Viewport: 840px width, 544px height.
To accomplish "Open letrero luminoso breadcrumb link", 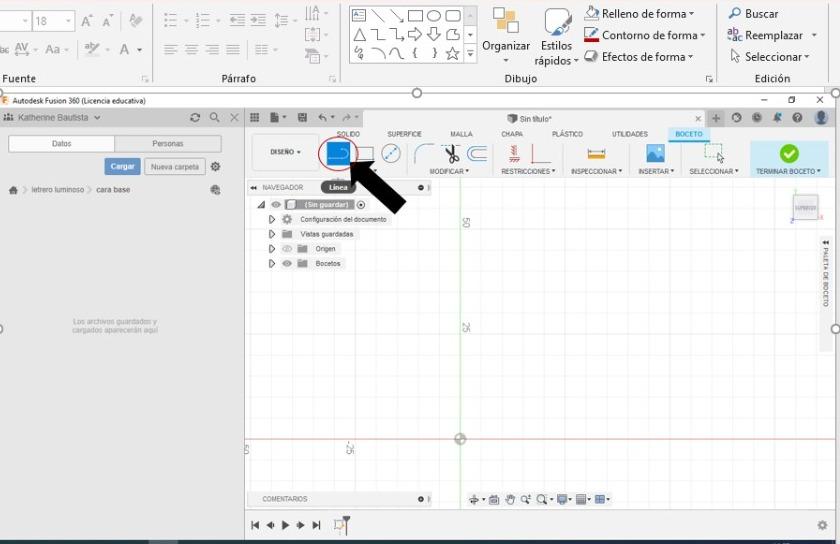I will click(58, 190).
